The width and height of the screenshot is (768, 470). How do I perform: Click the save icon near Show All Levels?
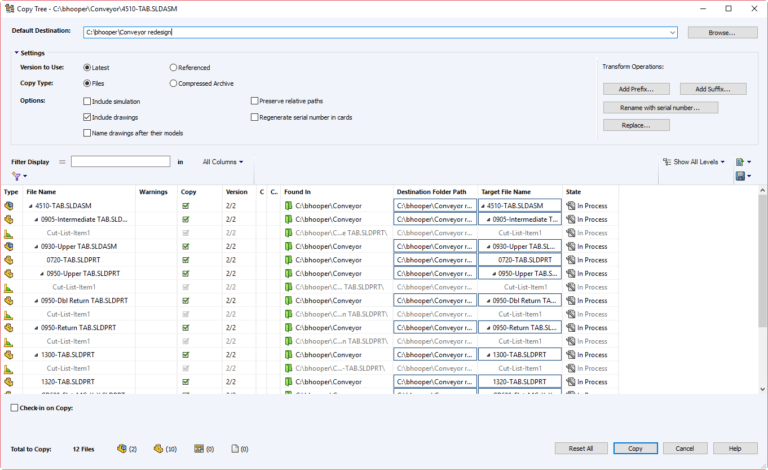[740, 176]
